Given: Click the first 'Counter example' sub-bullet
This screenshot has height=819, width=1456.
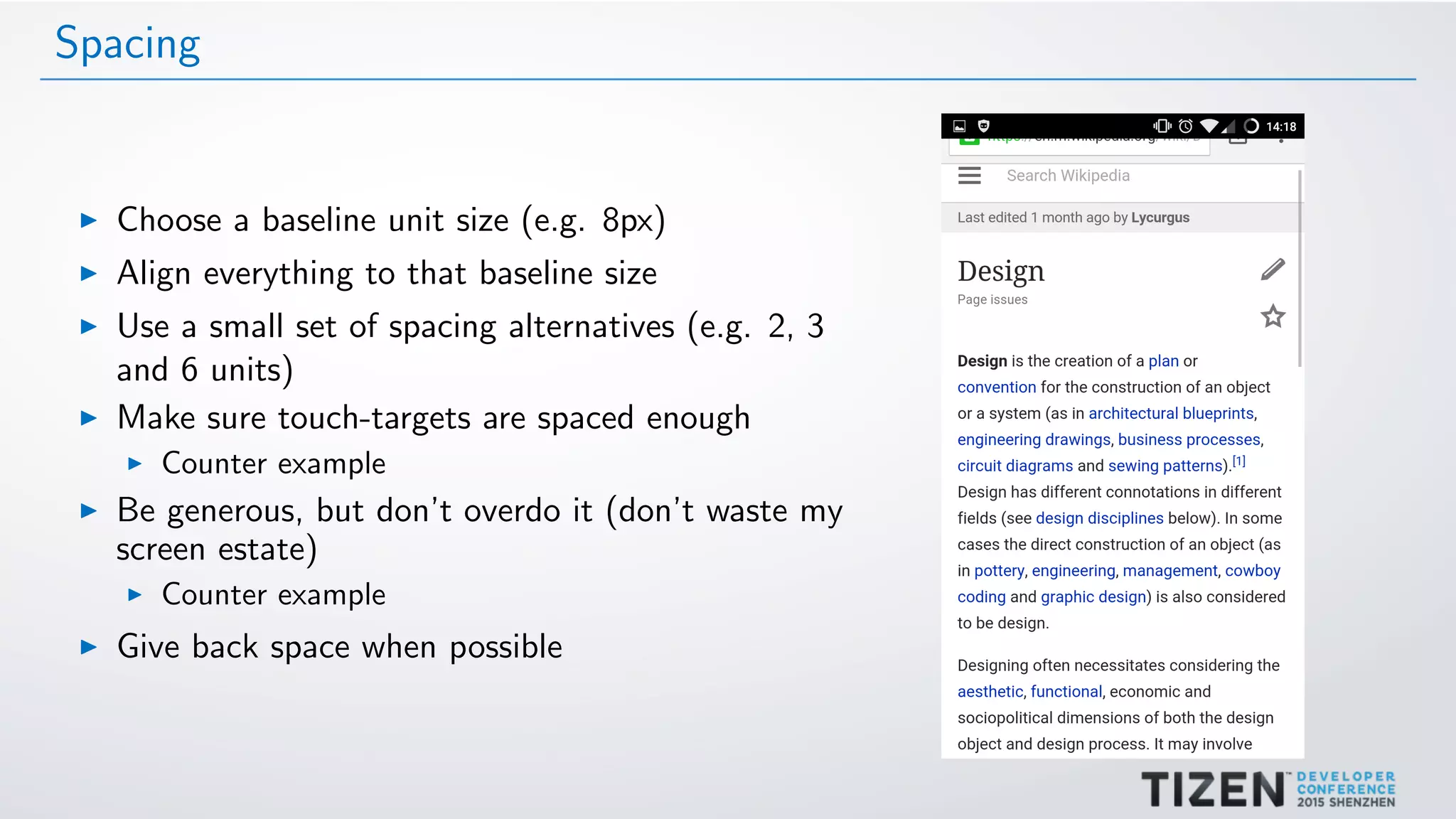Looking at the screenshot, I should (274, 464).
